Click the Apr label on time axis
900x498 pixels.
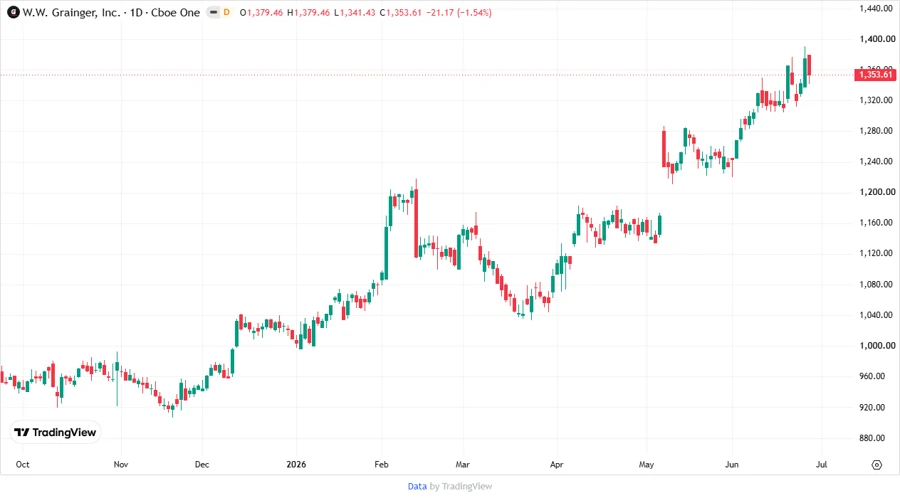coord(557,465)
